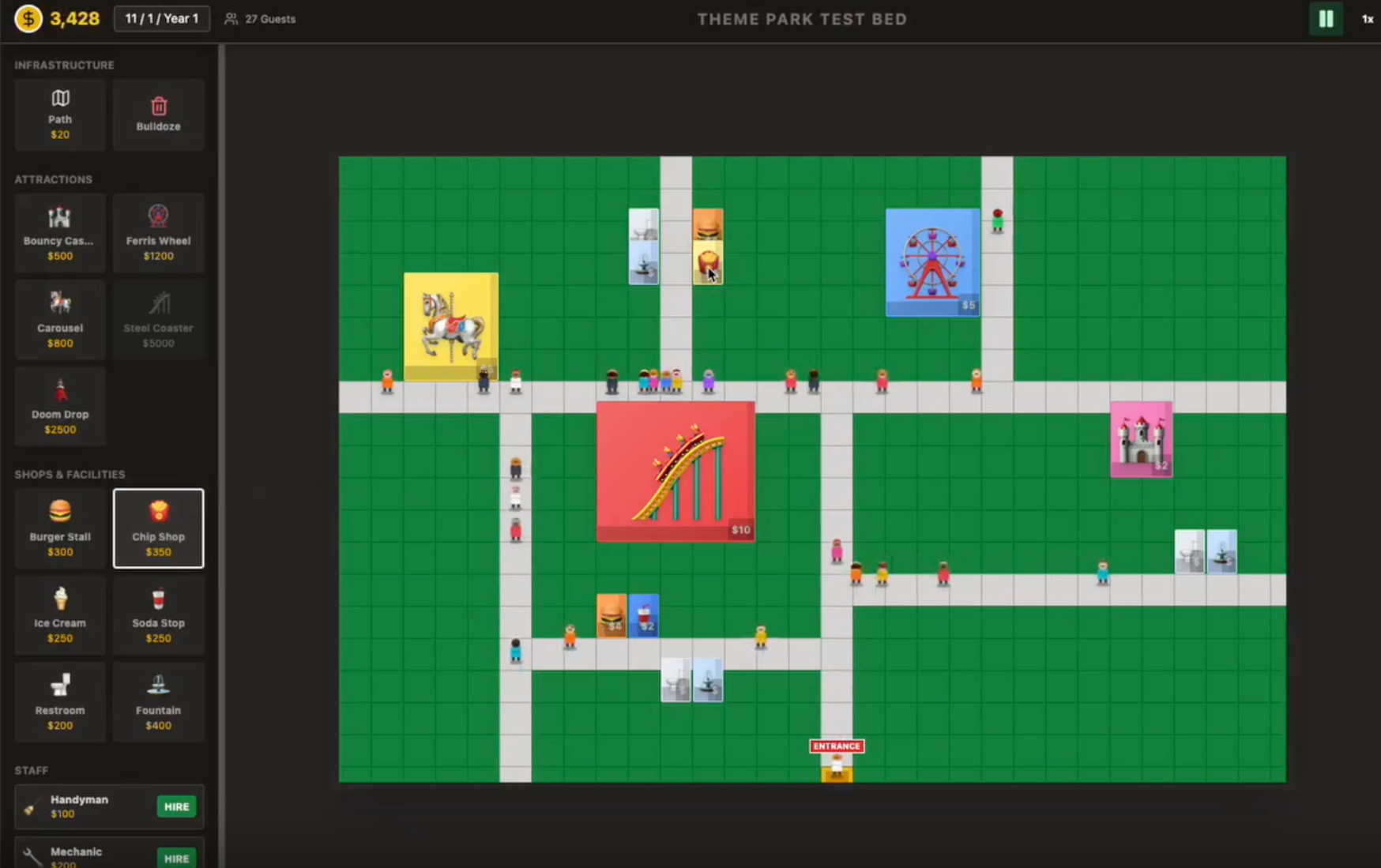Change the 1x game speed
Viewport: 1381px width, 868px height.
(x=1367, y=19)
